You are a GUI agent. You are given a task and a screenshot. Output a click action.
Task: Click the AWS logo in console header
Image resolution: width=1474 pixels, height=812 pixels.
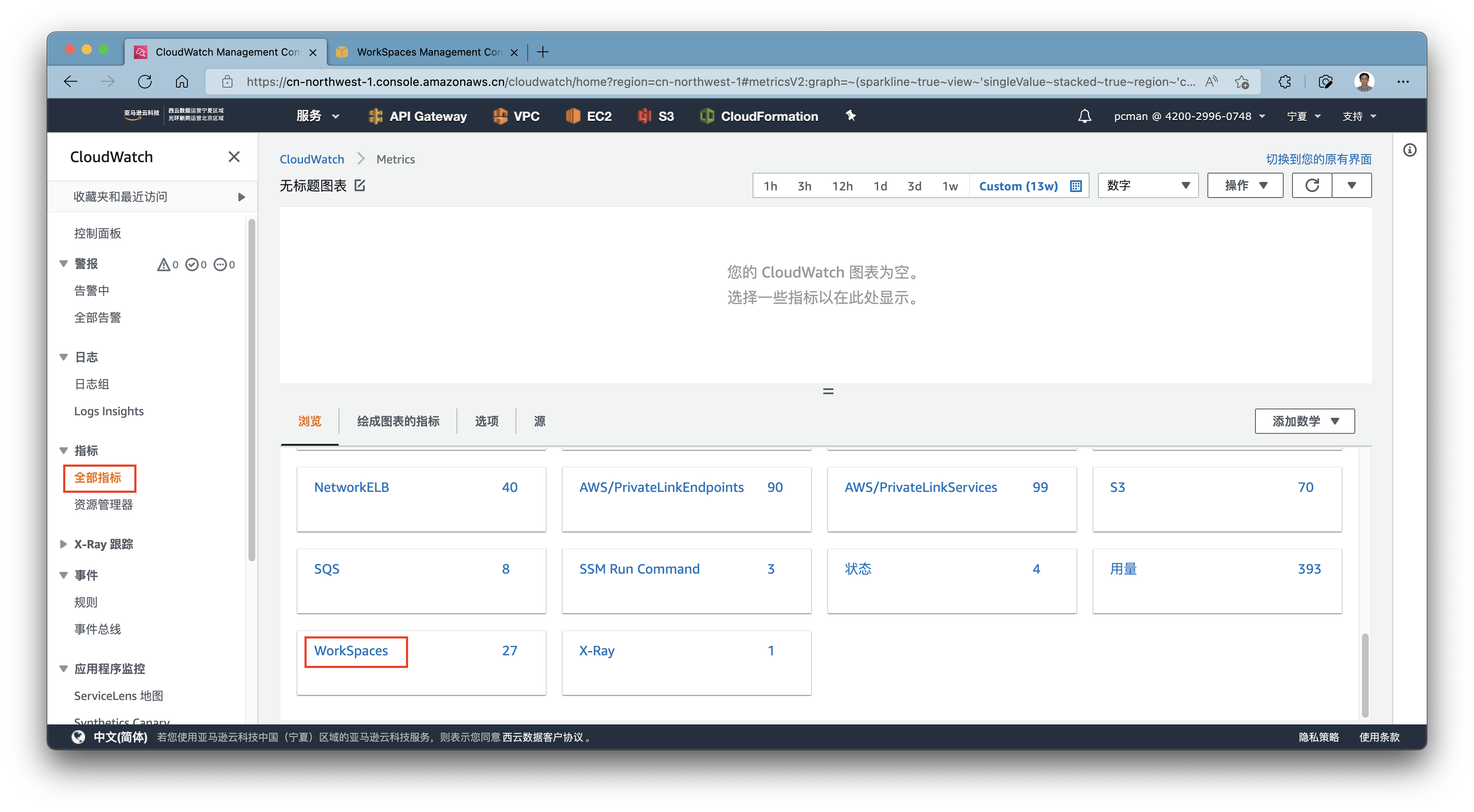click(x=174, y=115)
